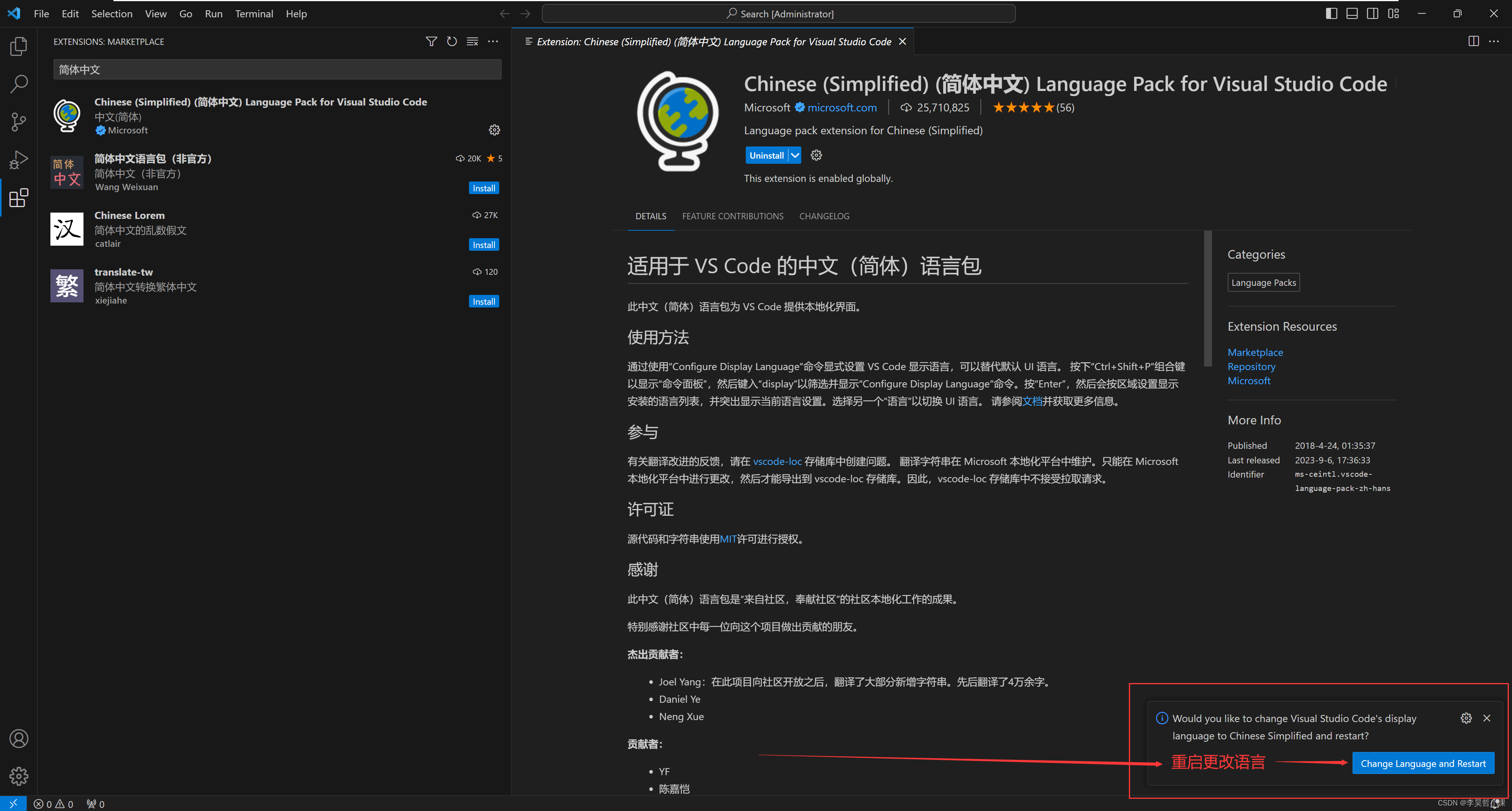Open the Go menu
This screenshot has width=1512, height=811.
185,13
